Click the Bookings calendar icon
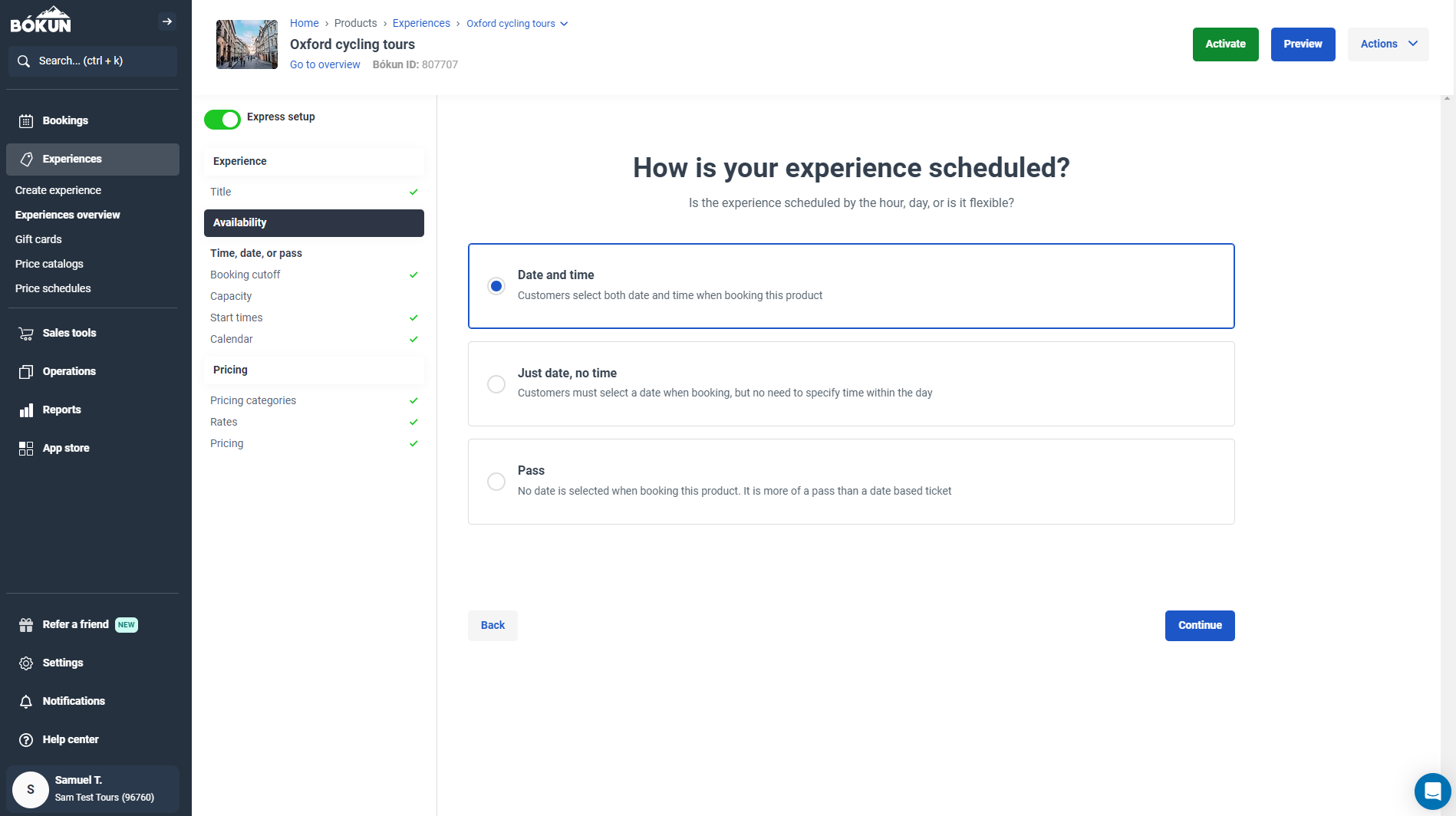 26,121
